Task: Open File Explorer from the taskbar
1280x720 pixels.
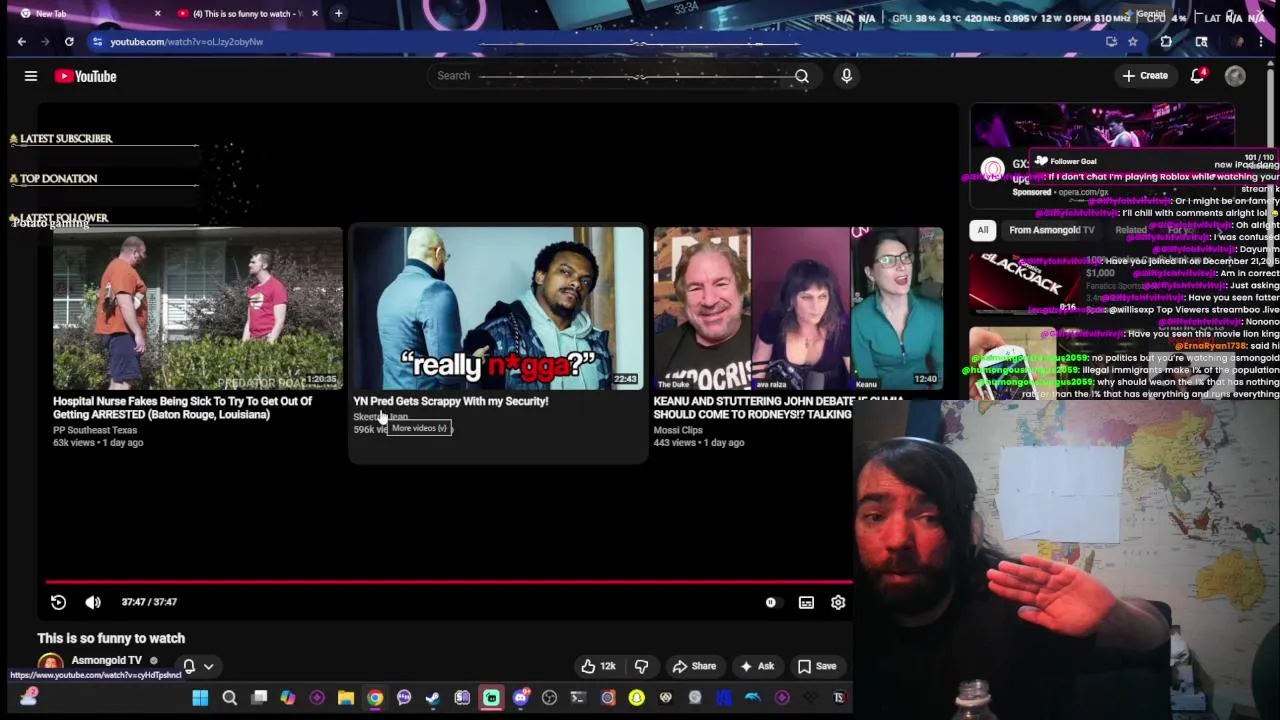Action: pyautogui.click(x=346, y=698)
